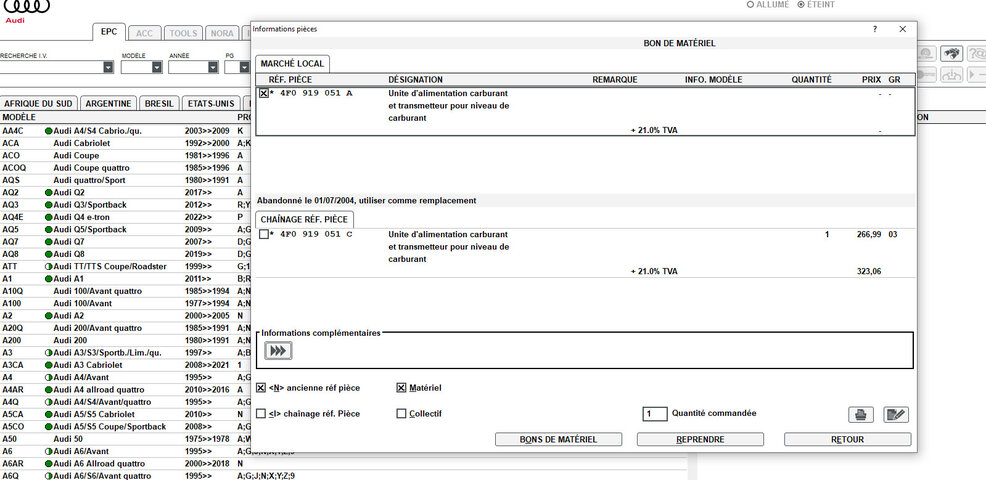Switch to the ACC tab
986x480 pixels.
click(x=145, y=33)
